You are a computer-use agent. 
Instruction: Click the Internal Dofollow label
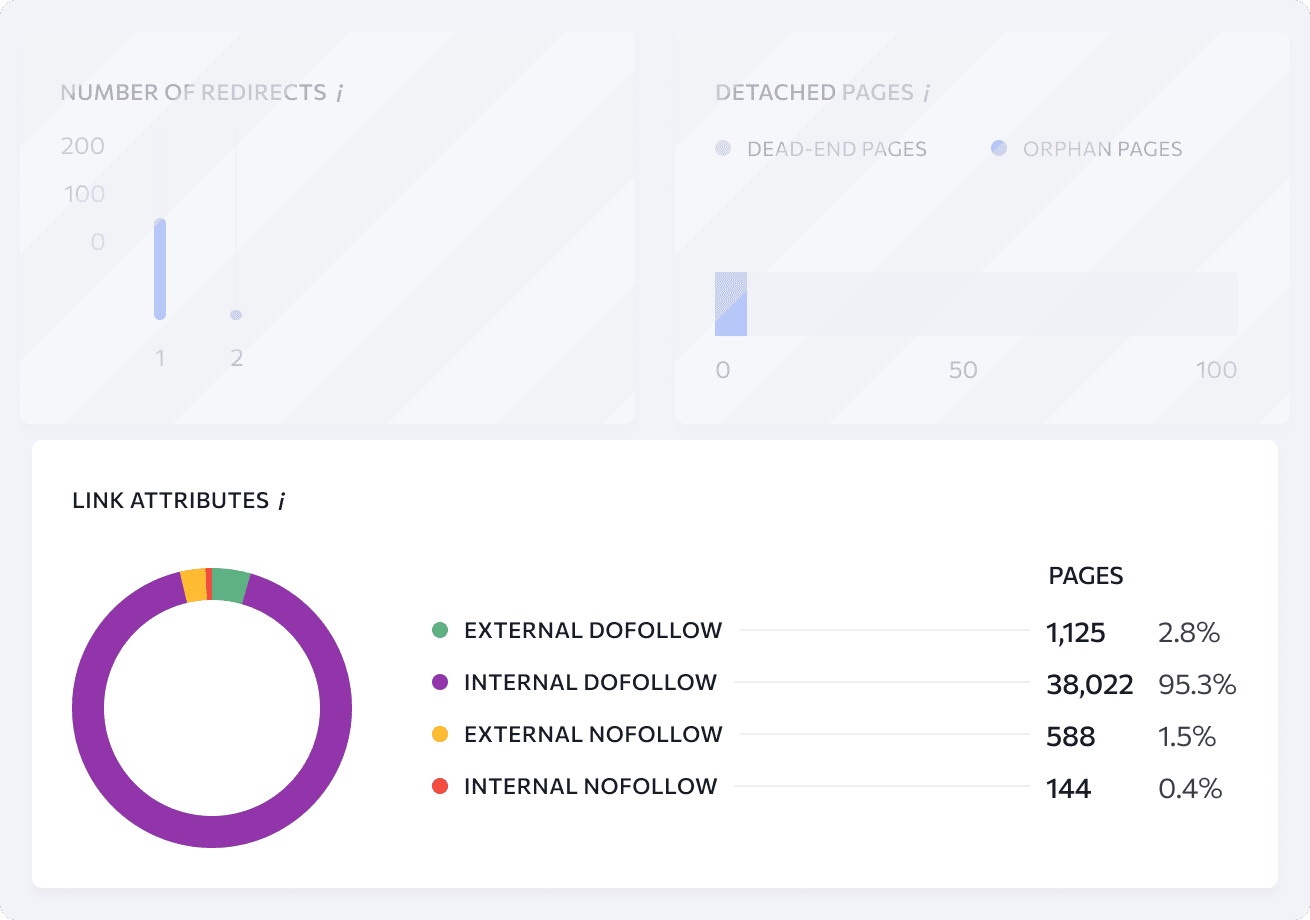tap(590, 683)
